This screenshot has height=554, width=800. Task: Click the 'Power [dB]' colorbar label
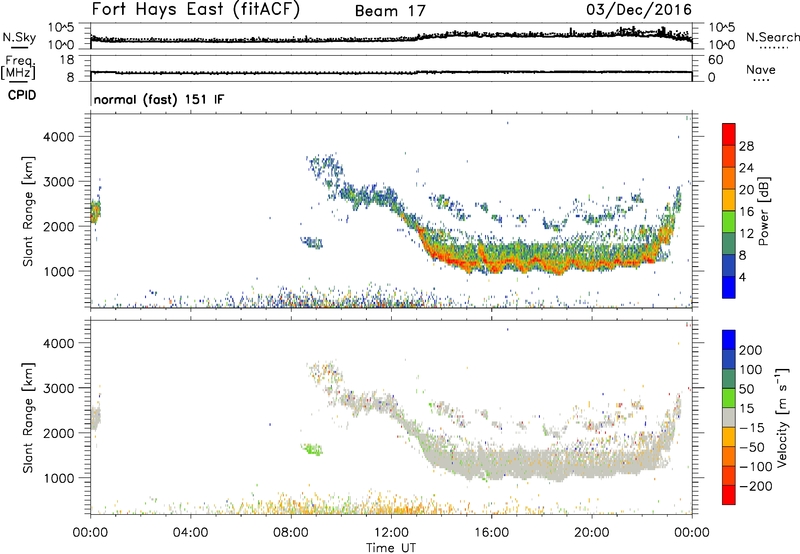764,211
